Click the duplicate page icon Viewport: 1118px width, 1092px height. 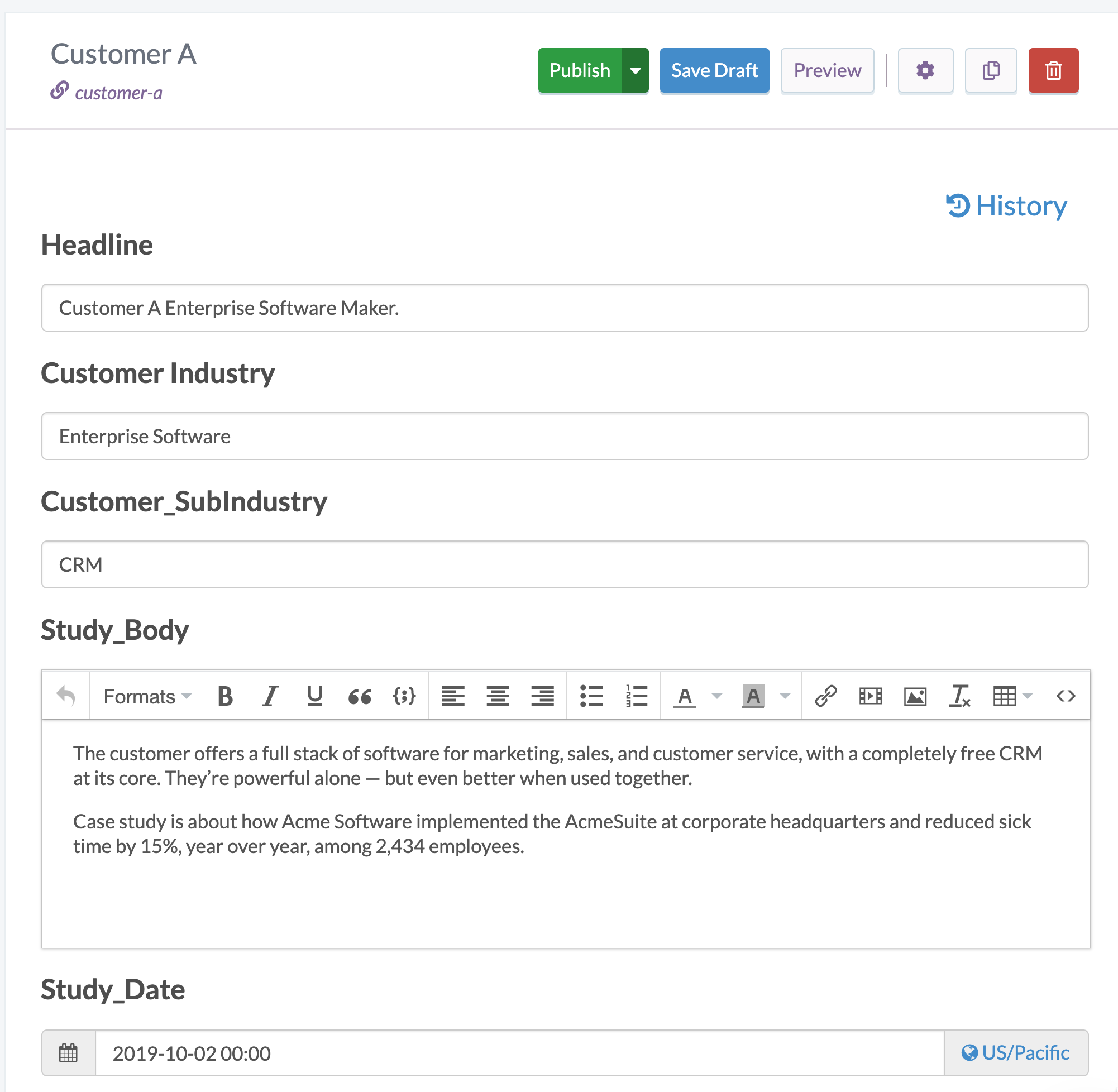coord(990,69)
